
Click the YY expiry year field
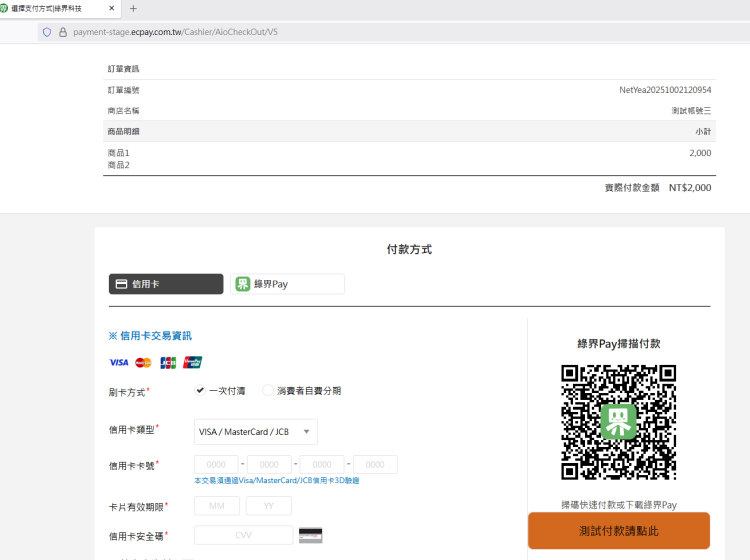click(x=269, y=506)
